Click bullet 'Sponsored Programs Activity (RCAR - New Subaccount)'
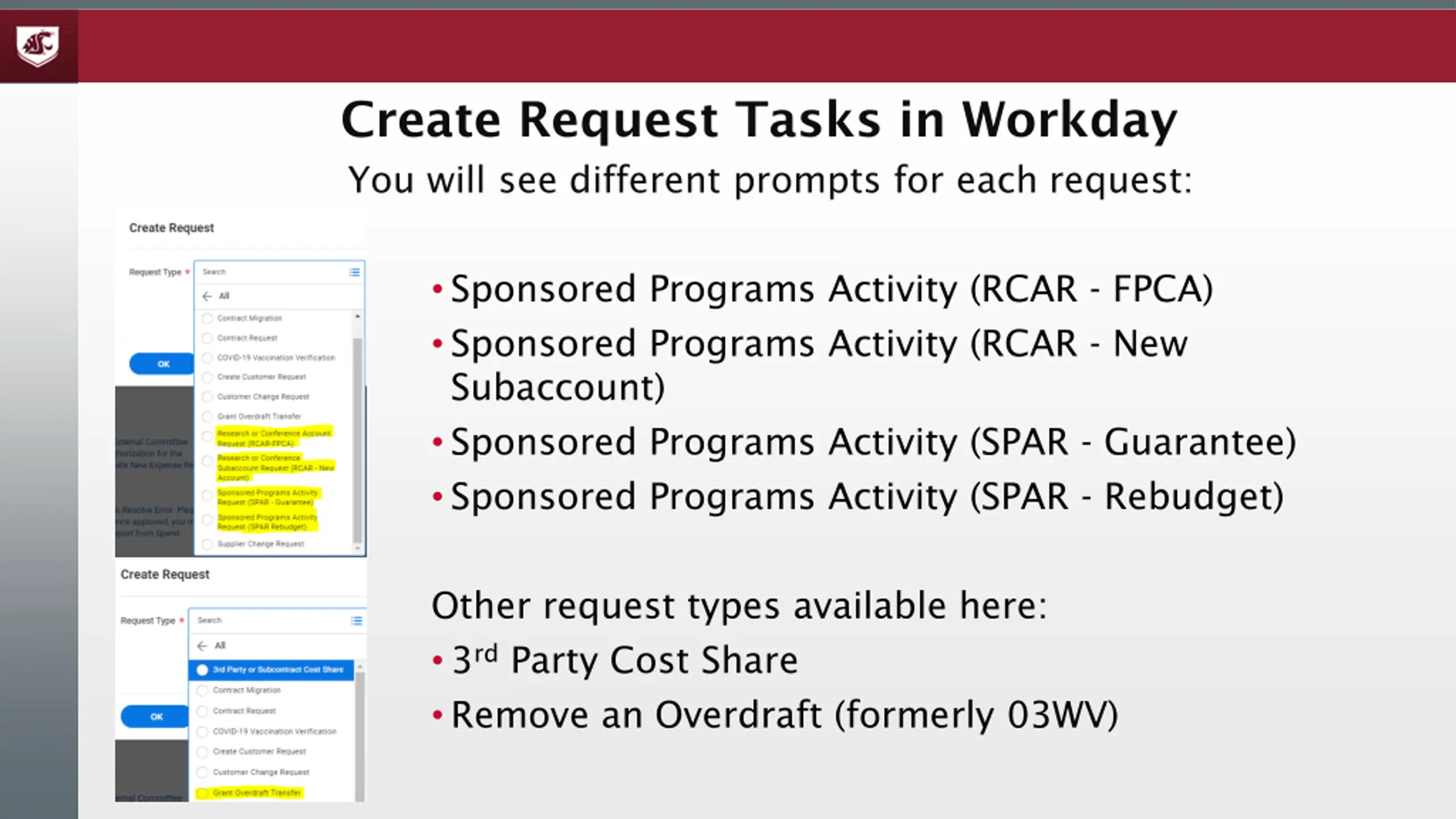1456x819 pixels. point(819,366)
